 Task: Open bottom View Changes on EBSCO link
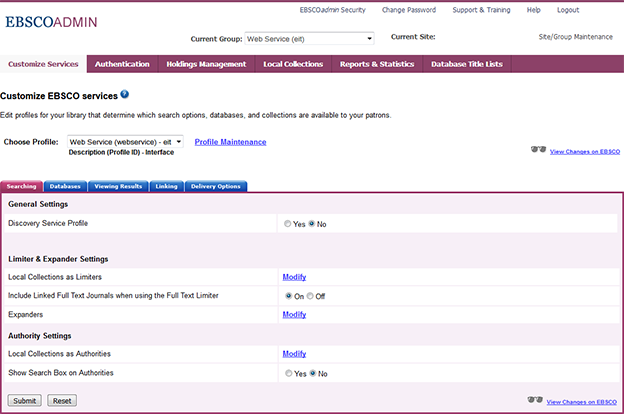coord(581,402)
